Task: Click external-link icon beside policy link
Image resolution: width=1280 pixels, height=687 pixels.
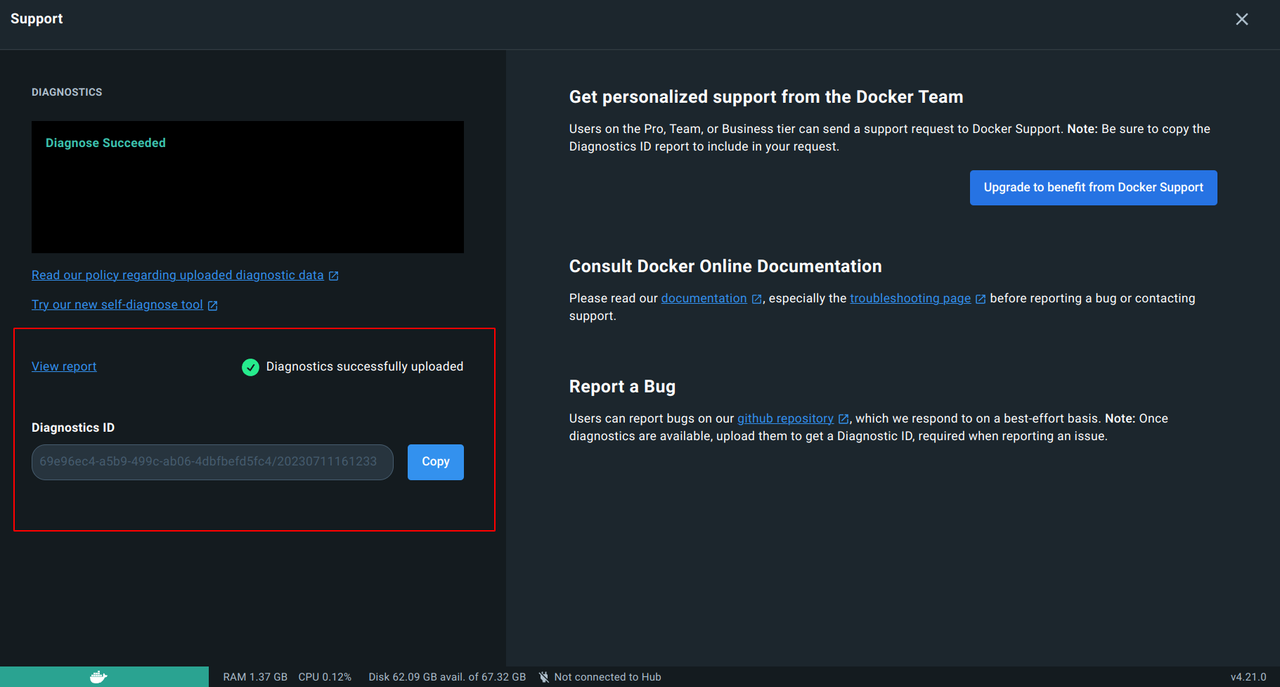Action: 334,276
